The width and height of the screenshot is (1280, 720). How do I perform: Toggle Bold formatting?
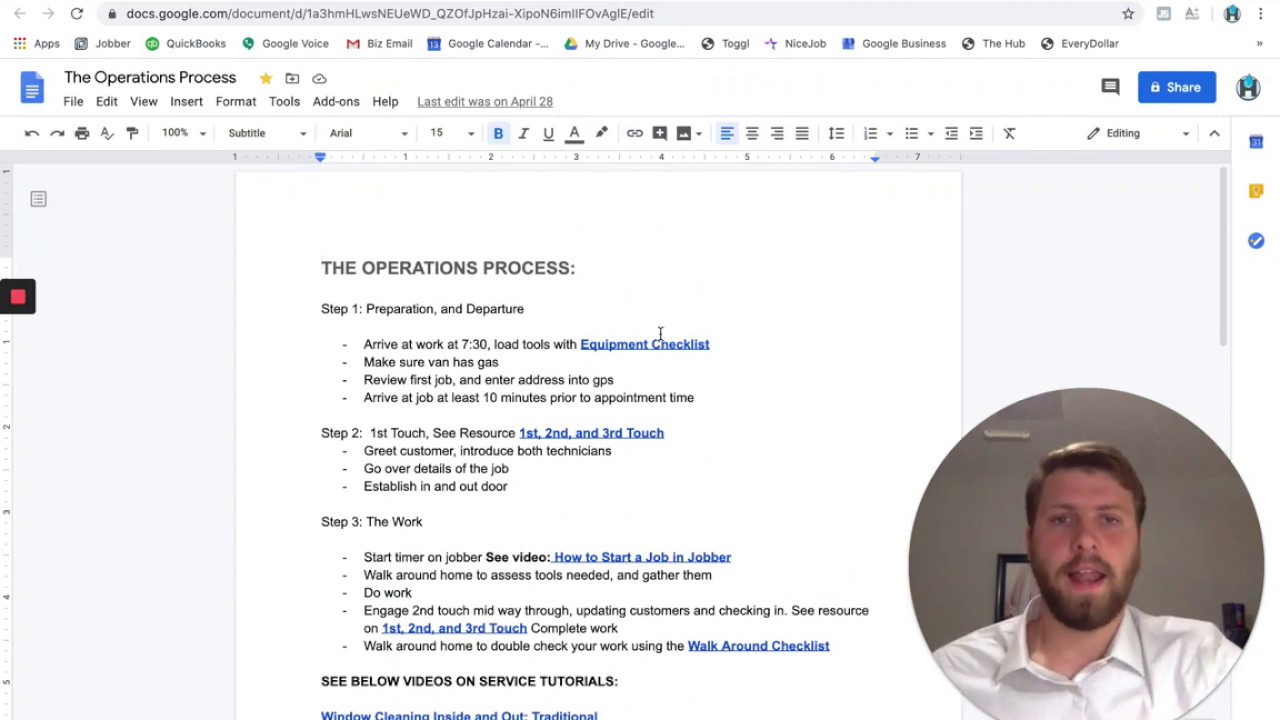coord(498,133)
